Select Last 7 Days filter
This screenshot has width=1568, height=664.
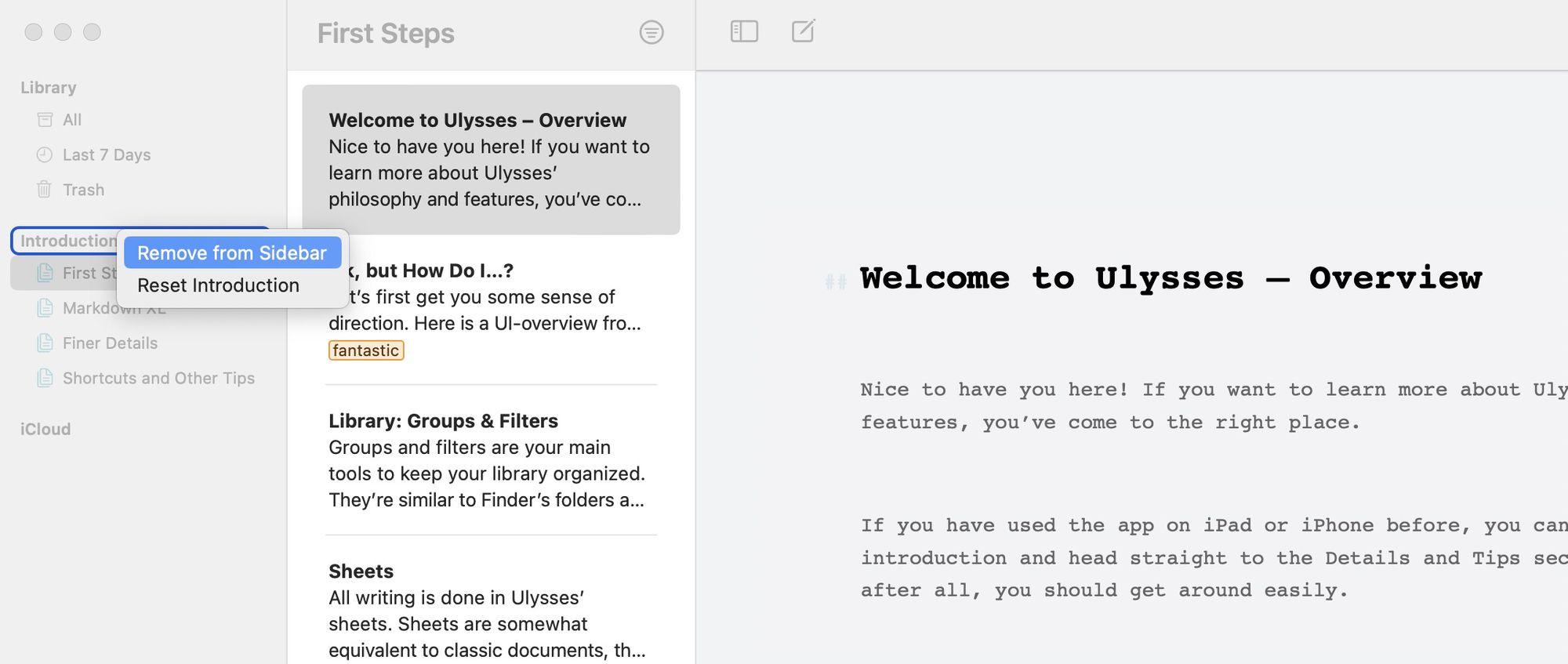(107, 155)
